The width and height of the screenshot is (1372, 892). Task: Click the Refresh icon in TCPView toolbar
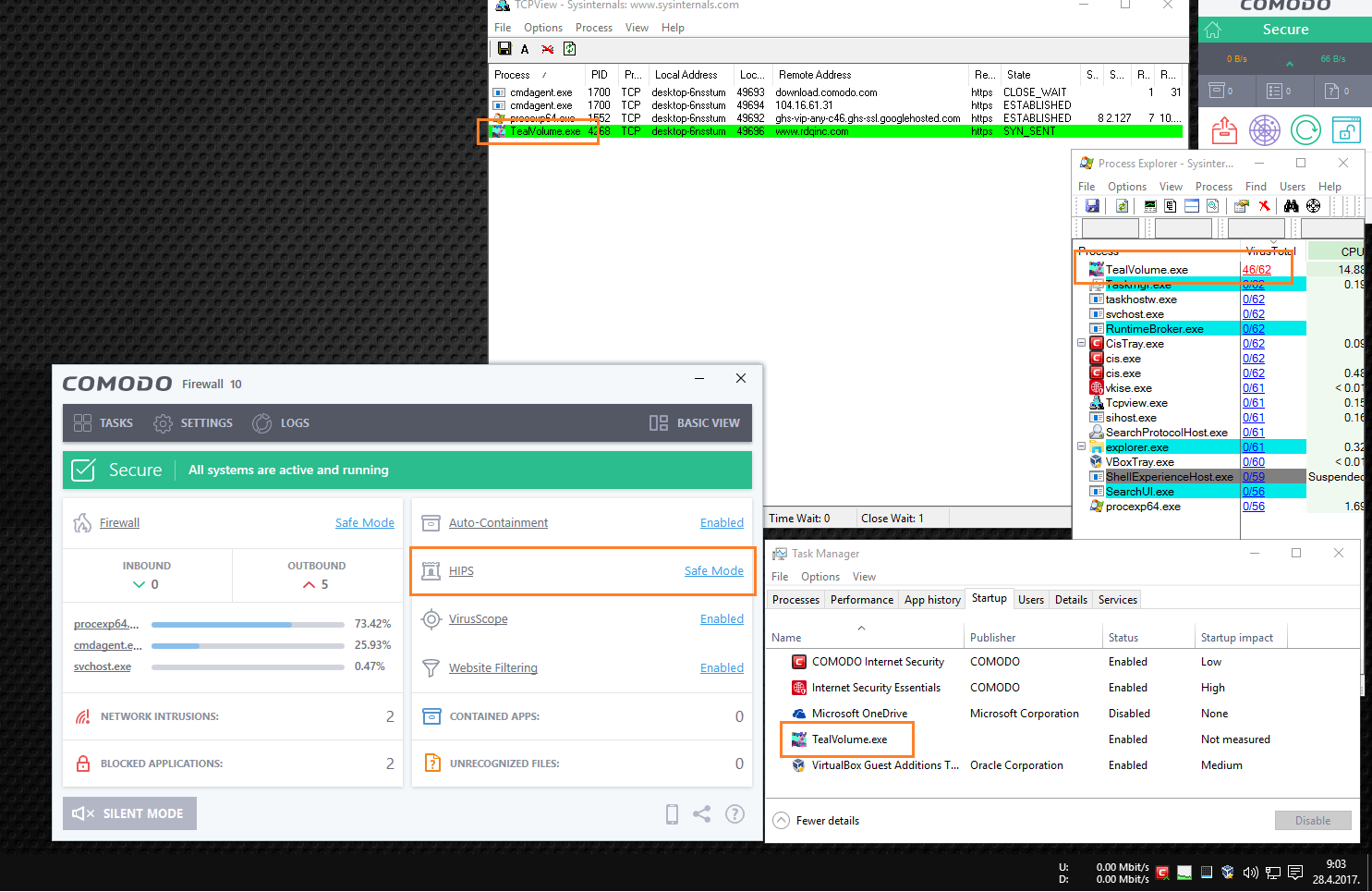(570, 49)
